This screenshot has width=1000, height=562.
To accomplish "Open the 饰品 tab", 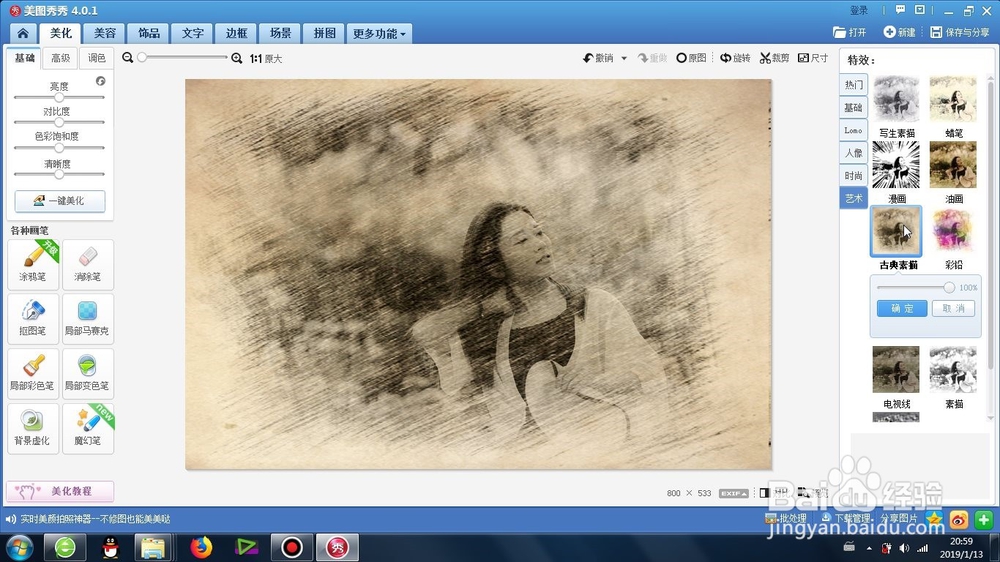I will pyautogui.click(x=149, y=33).
